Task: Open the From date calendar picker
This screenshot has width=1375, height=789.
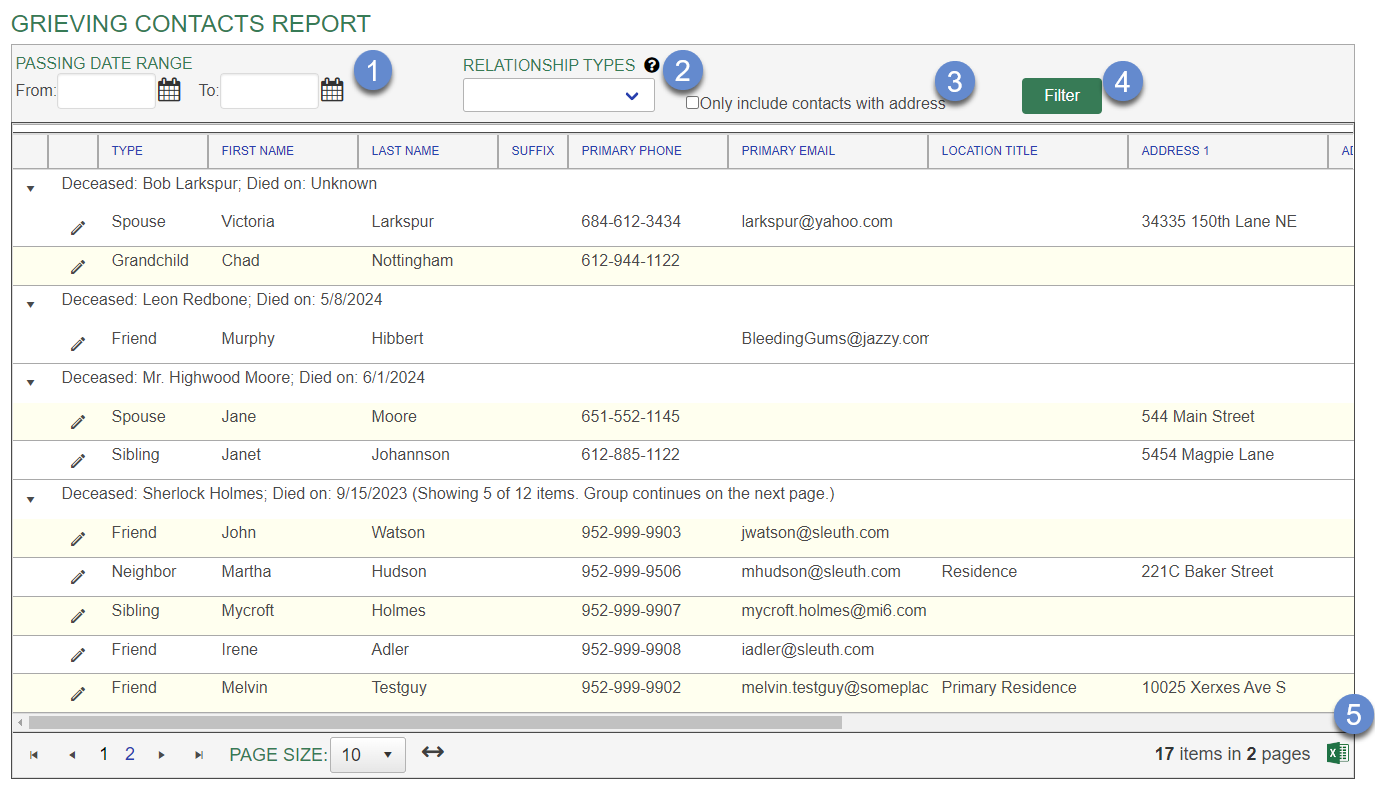Action: (170, 91)
